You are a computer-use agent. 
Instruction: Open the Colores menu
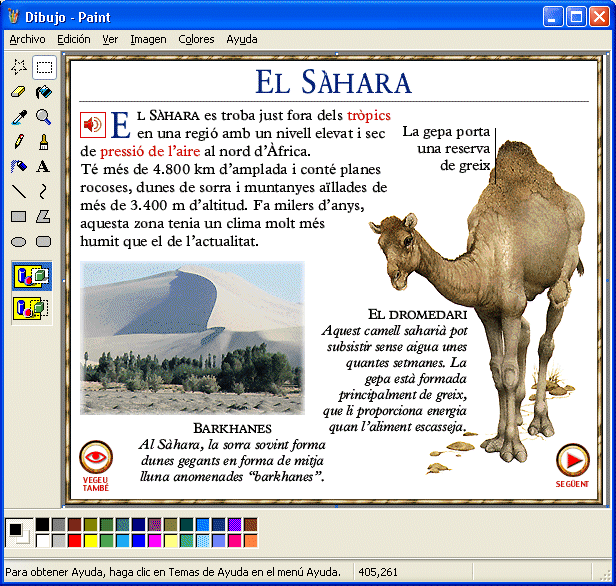pos(196,40)
